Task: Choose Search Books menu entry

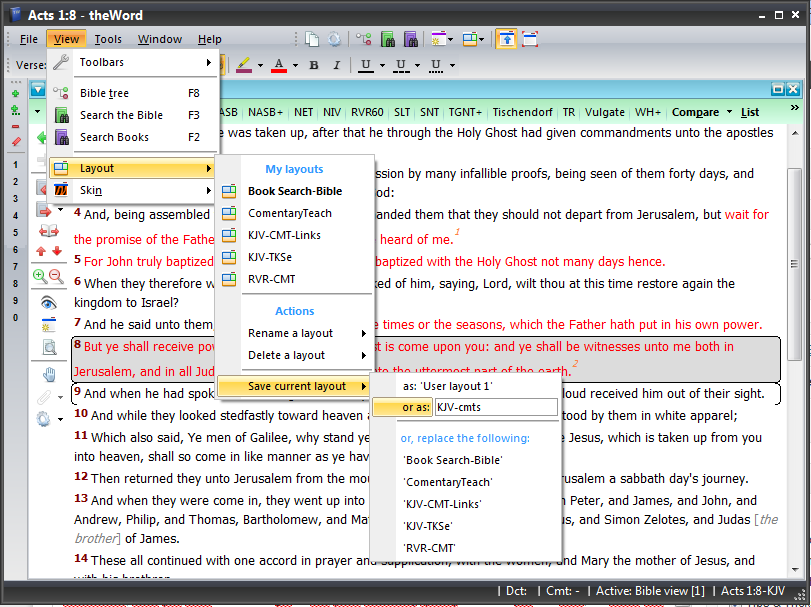Action: 133,137
